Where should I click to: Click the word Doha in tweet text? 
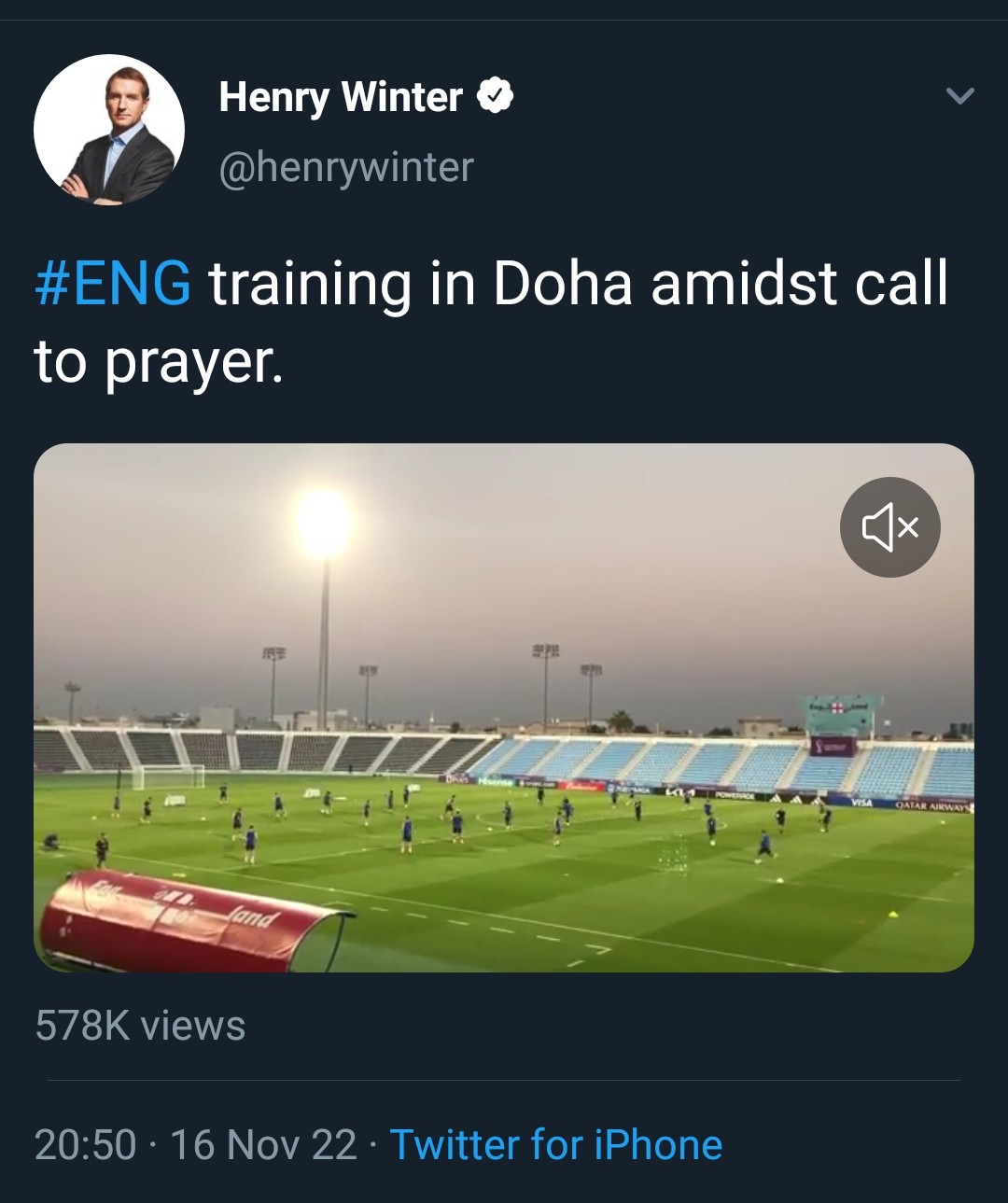[x=563, y=284]
